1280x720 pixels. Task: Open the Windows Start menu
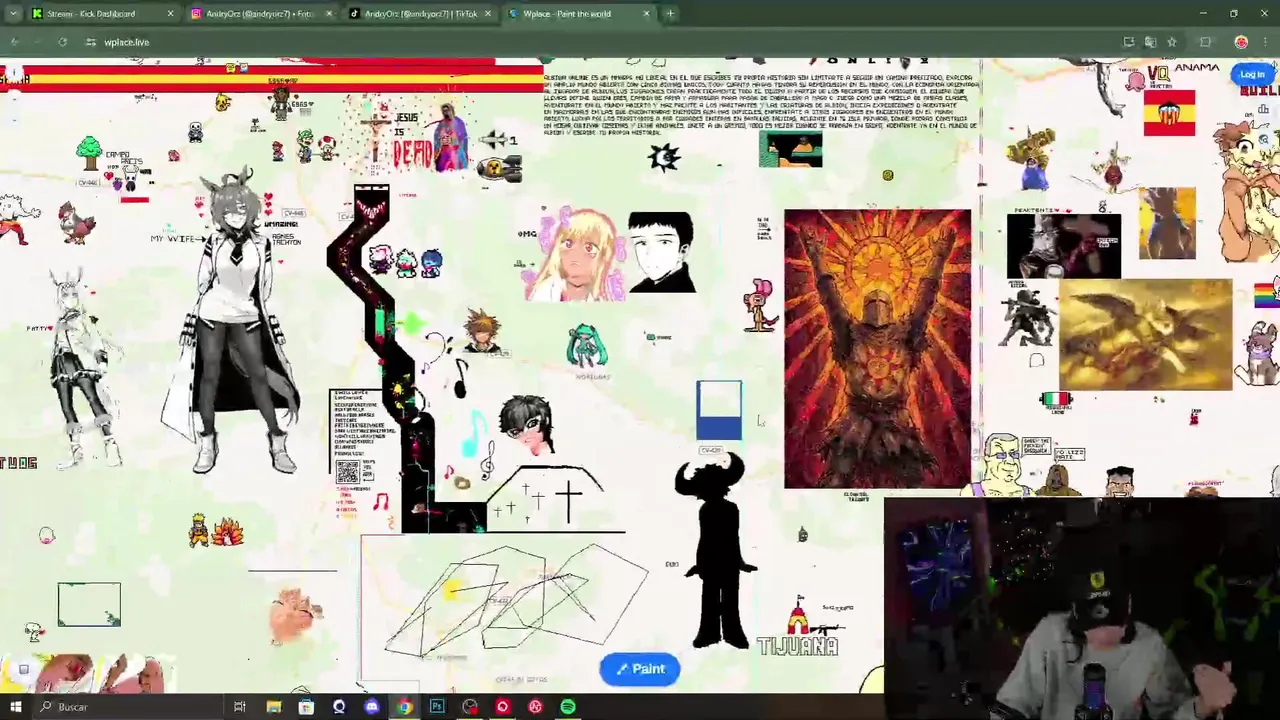click(15, 707)
